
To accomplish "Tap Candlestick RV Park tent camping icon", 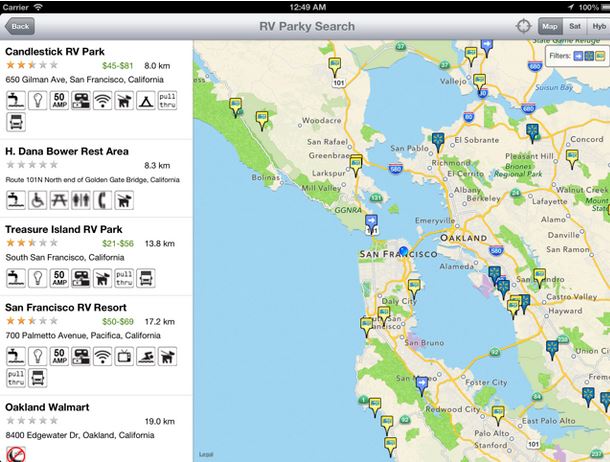I will tap(146, 100).
